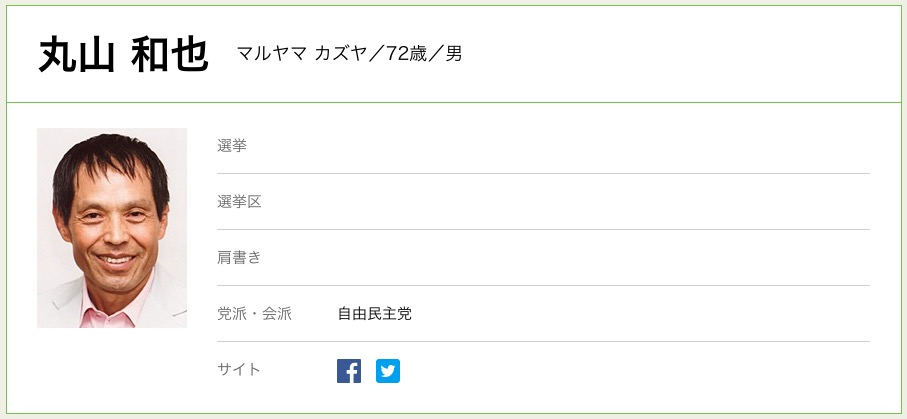Click the サイト row label

pyautogui.click(x=239, y=370)
